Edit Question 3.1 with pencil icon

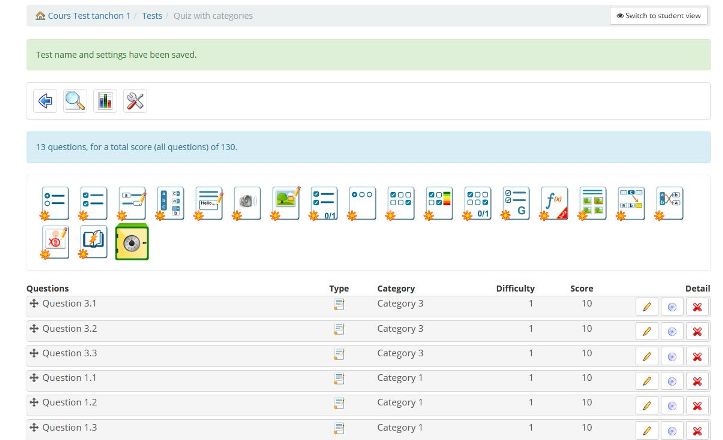647,307
